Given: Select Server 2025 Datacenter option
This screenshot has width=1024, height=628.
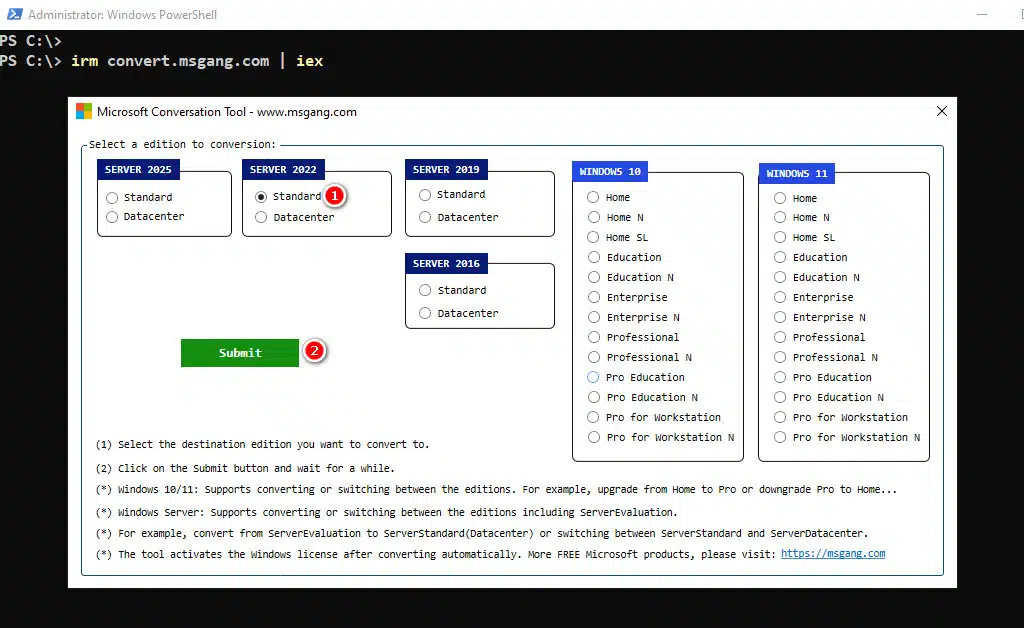Looking at the screenshot, I should click(x=112, y=217).
